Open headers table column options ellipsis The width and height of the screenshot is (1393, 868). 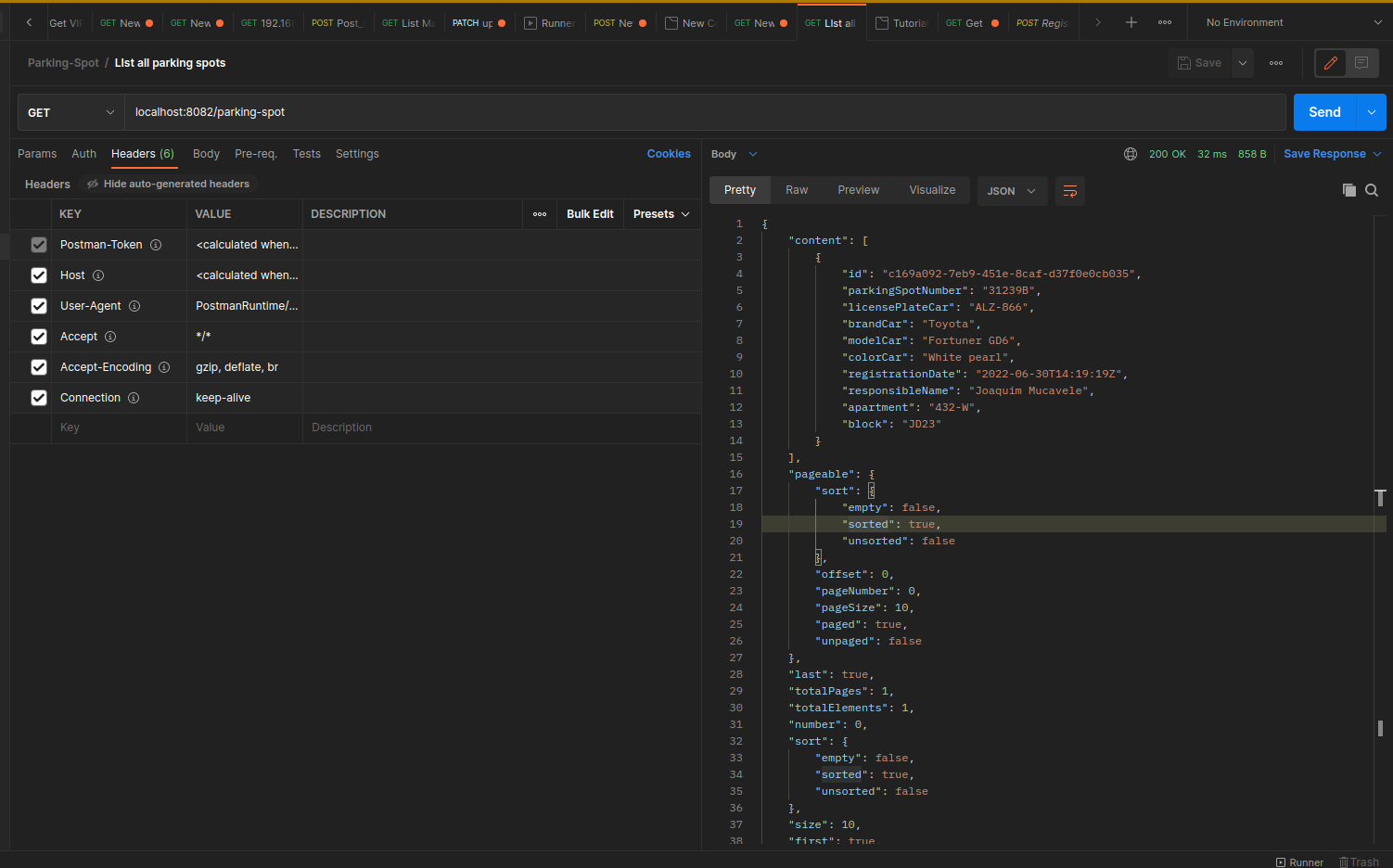[540, 214]
